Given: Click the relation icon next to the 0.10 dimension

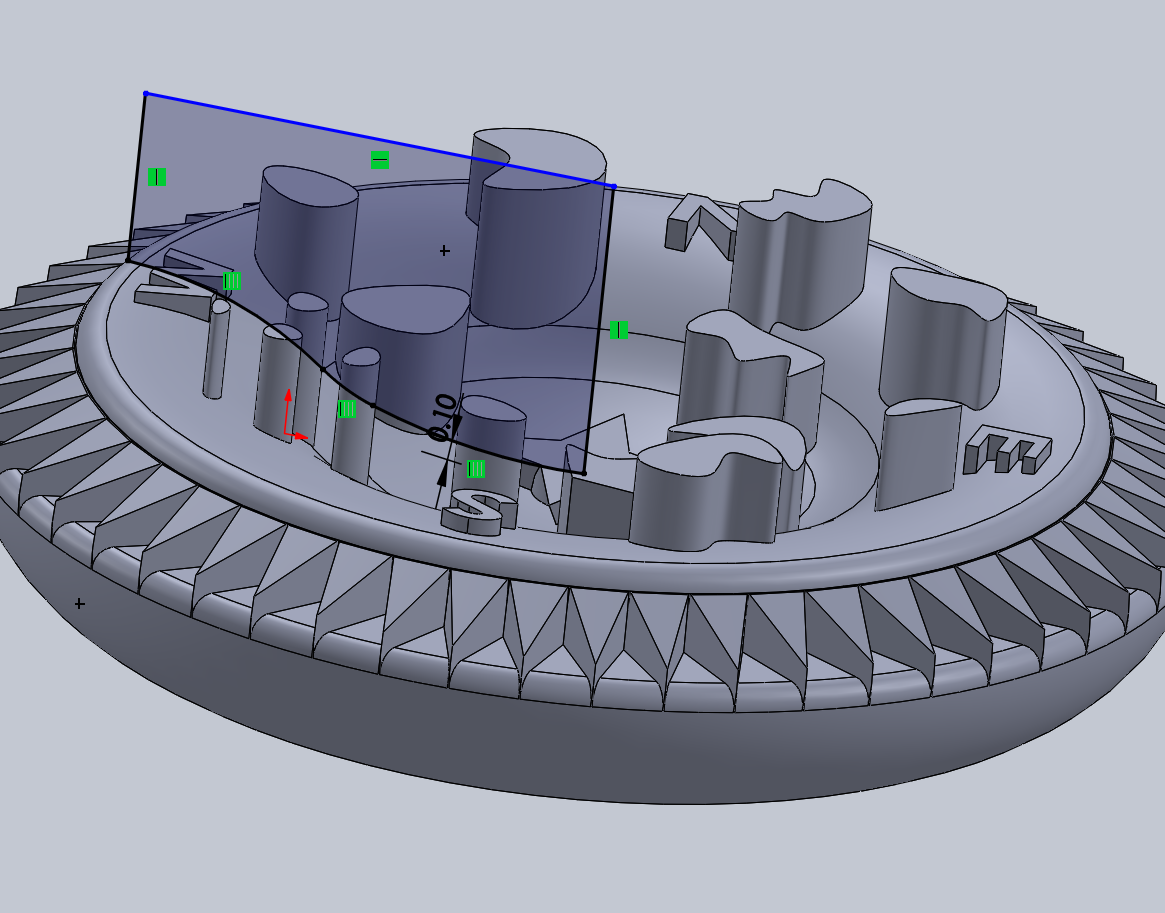Looking at the screenshot, I should tap(477, 464).
